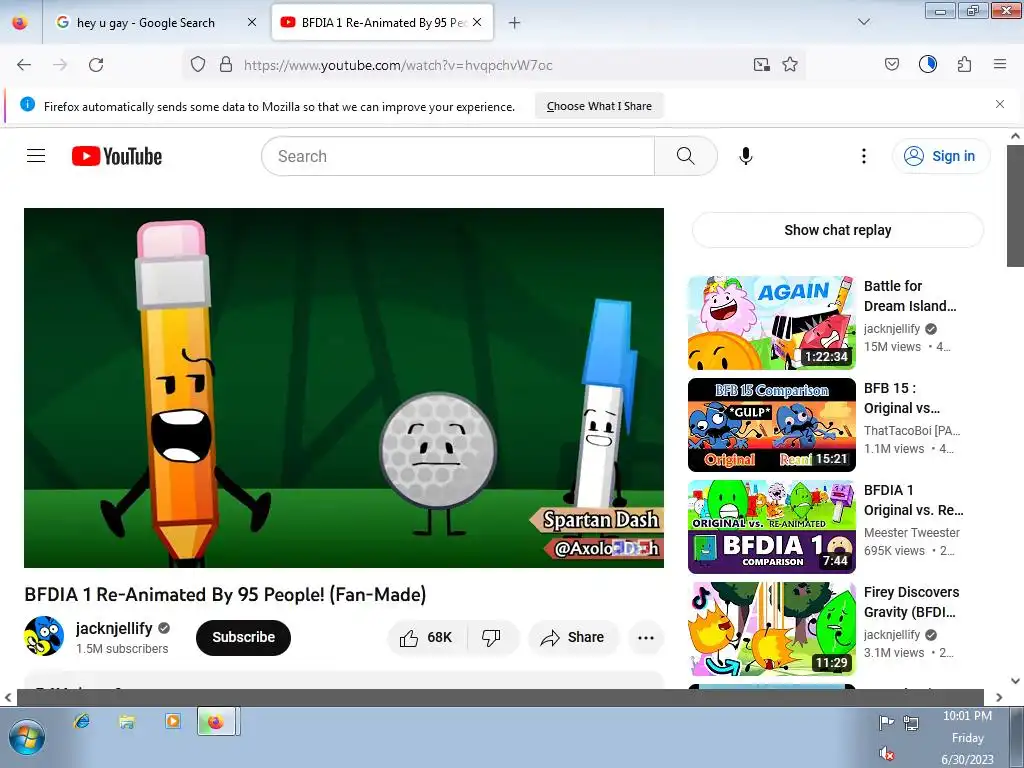Open Windows Explorer from taskbar
The height and width of the screenshot is (768, 1024).
pyautogui.click(x=127, y=721)
